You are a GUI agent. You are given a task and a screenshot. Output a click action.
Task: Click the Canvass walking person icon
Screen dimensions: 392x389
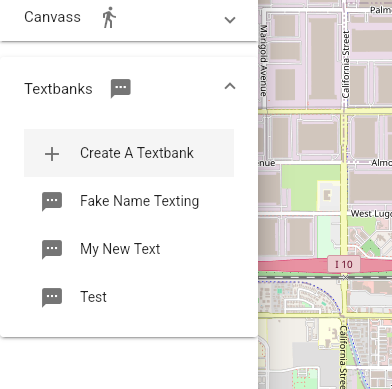pyautogui.click(x=109, y=17)
